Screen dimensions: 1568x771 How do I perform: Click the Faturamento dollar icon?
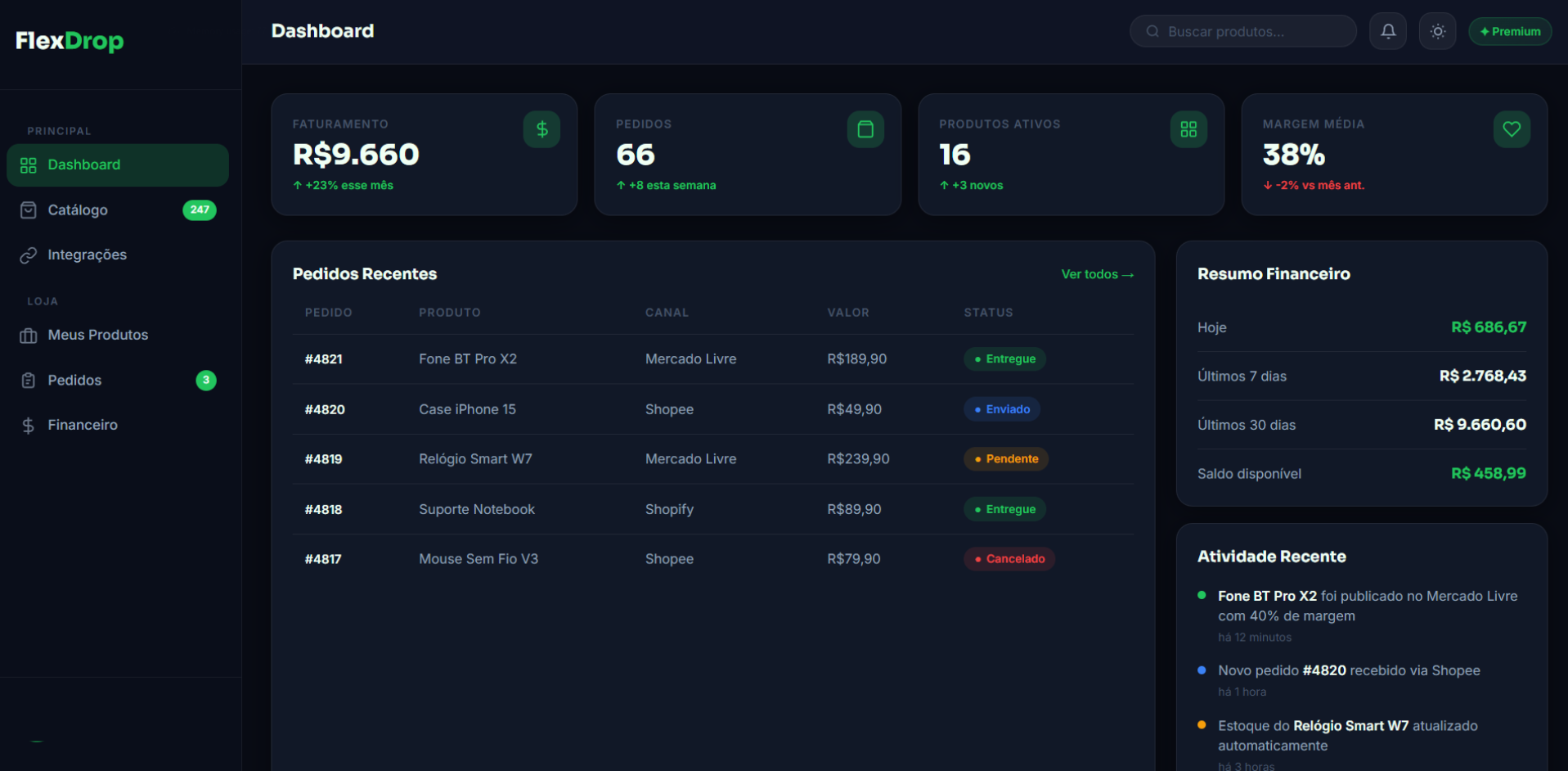coord(541,128)
